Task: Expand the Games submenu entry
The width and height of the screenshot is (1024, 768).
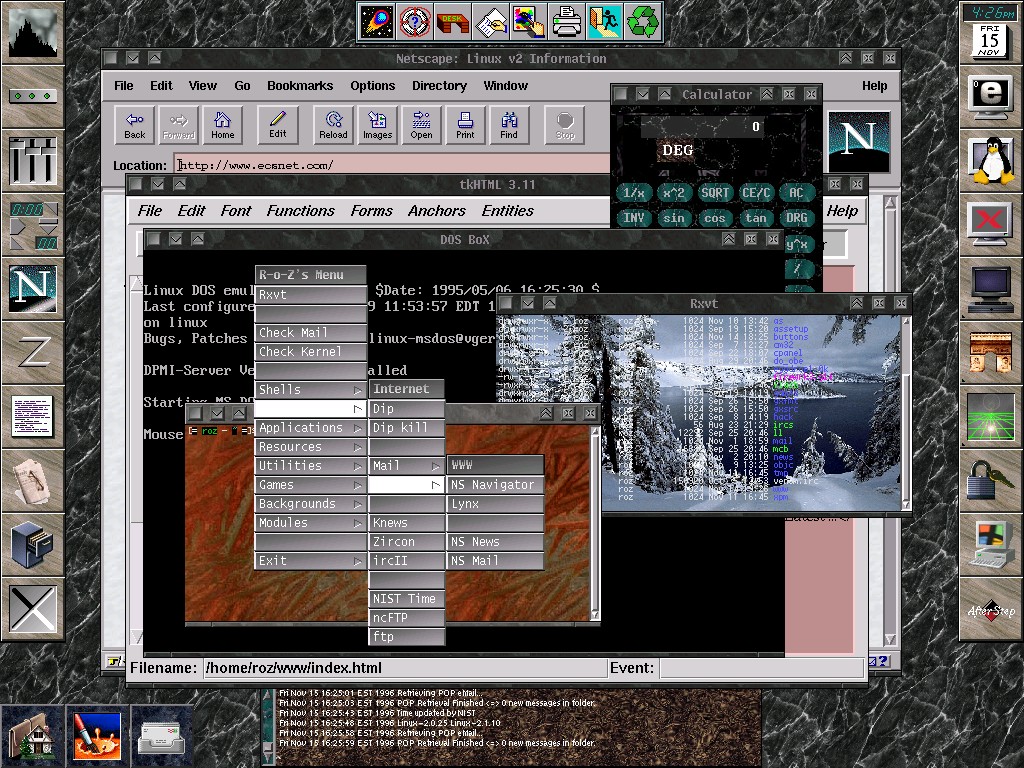Action: click(310, 485)
